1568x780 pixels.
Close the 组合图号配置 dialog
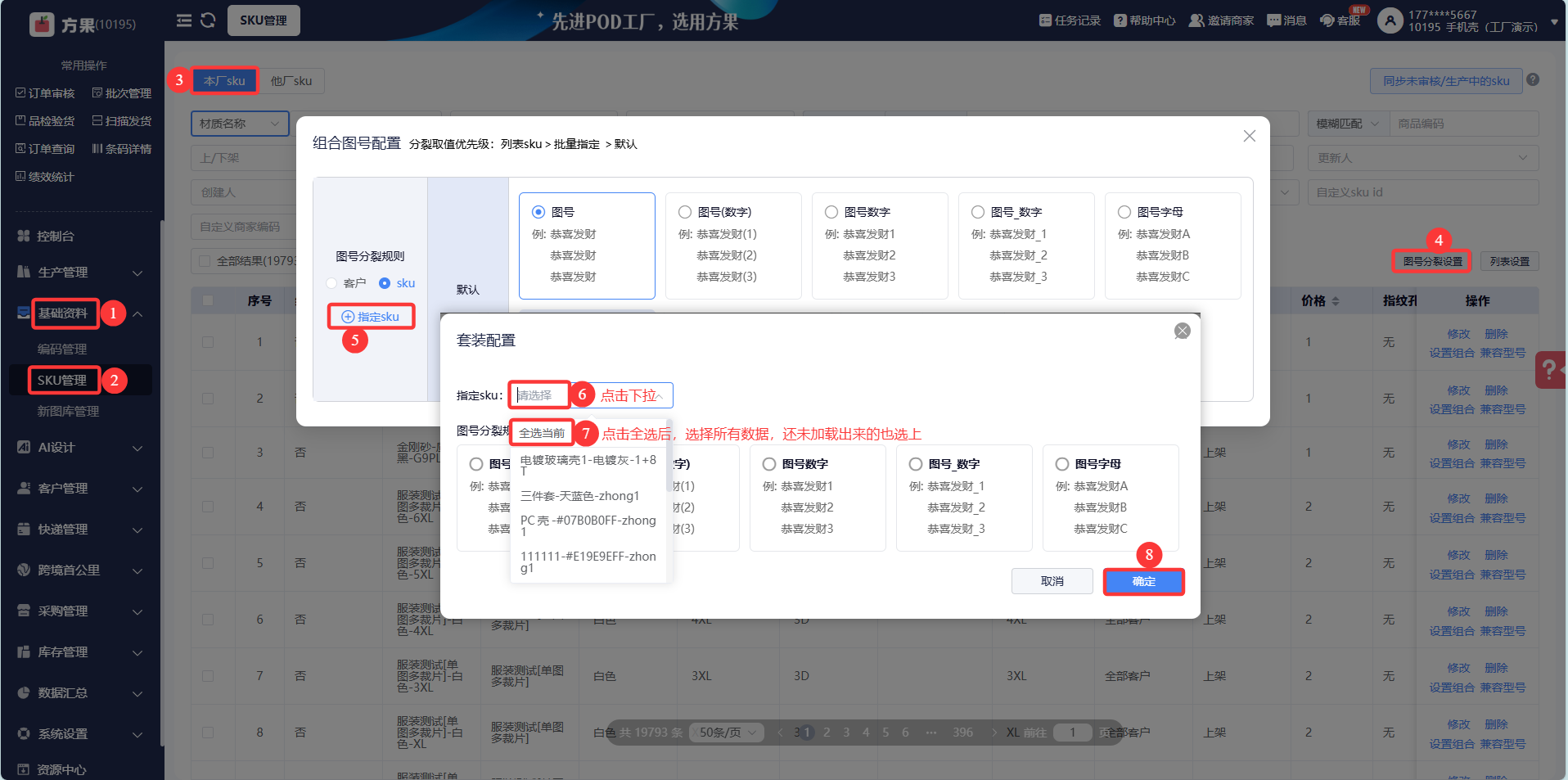[x=1249, y=136]
